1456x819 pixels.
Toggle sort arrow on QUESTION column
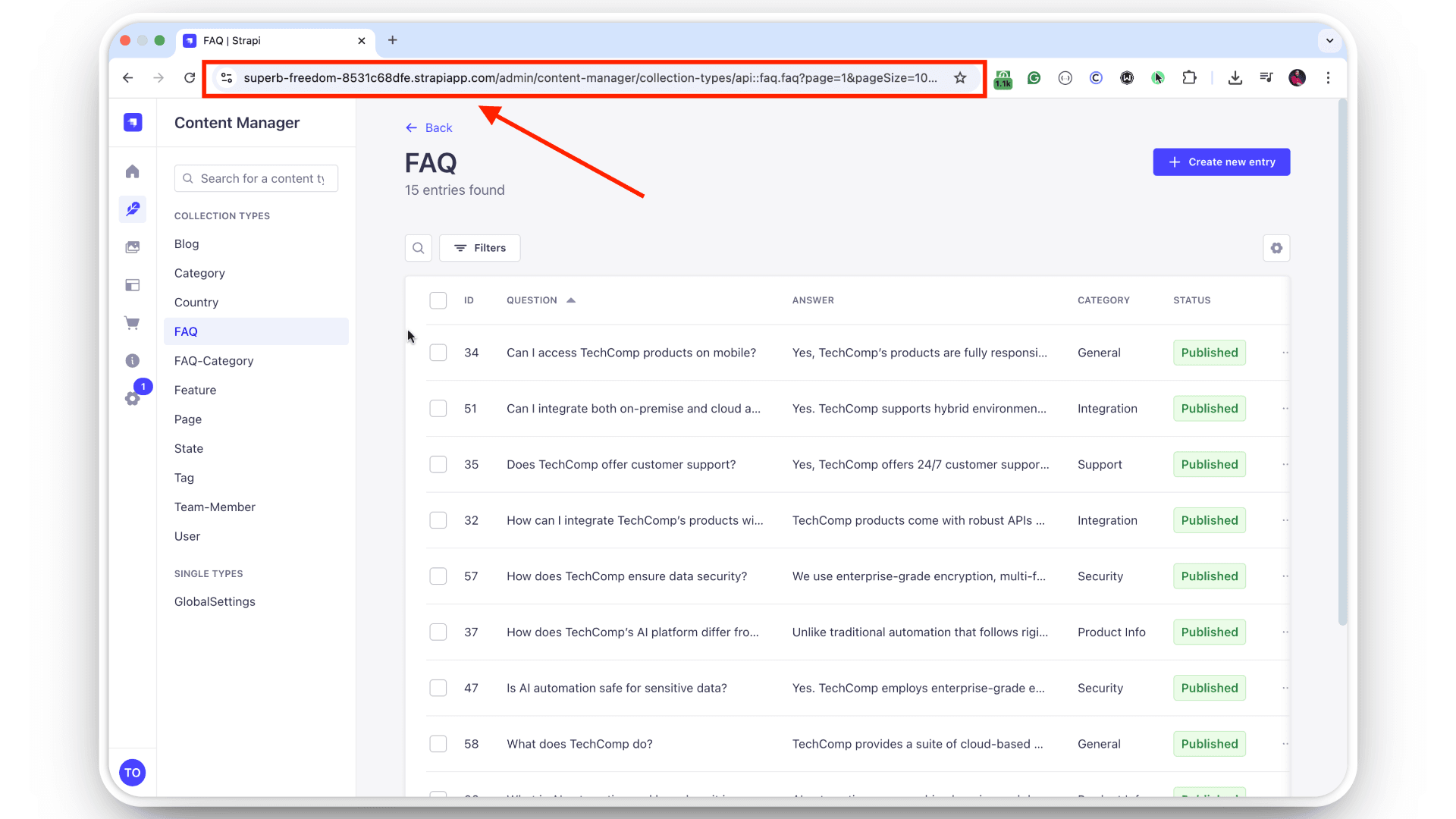tap(571, 300)
